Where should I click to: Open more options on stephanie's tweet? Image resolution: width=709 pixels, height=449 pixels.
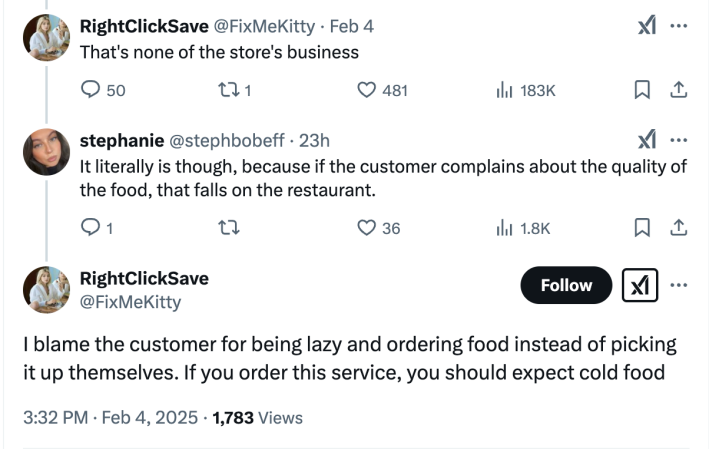pyautogui.click(x=679, y=139)
